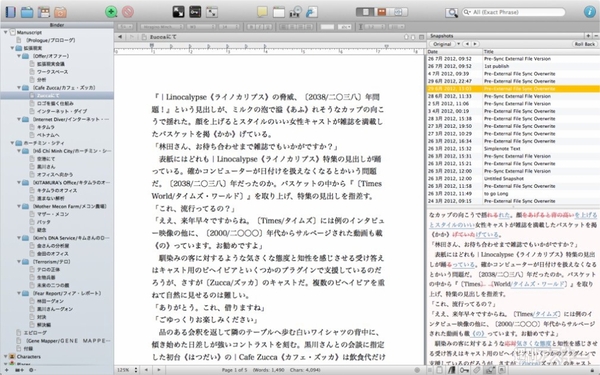Viewport: 600px width, 375px height.
Task: Click the red Trash toolbar icon
Action: click(x=128, y=12)
